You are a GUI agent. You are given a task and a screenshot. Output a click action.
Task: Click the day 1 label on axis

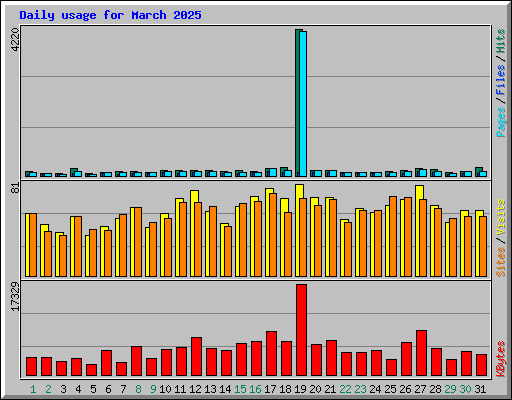point(33,389)
